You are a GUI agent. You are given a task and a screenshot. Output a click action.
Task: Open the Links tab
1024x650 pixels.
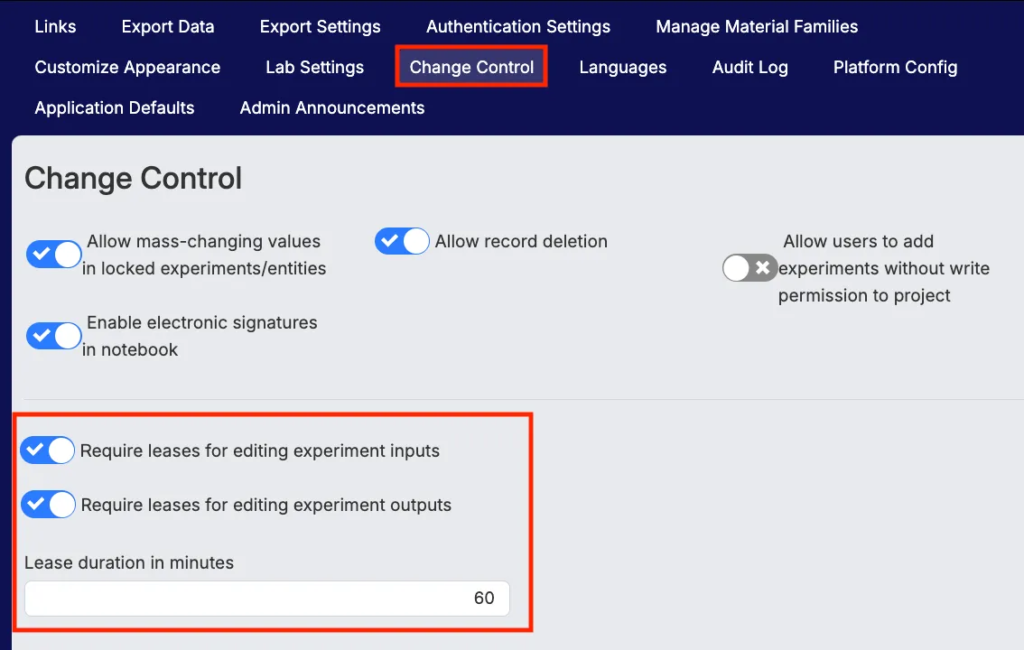55,27
